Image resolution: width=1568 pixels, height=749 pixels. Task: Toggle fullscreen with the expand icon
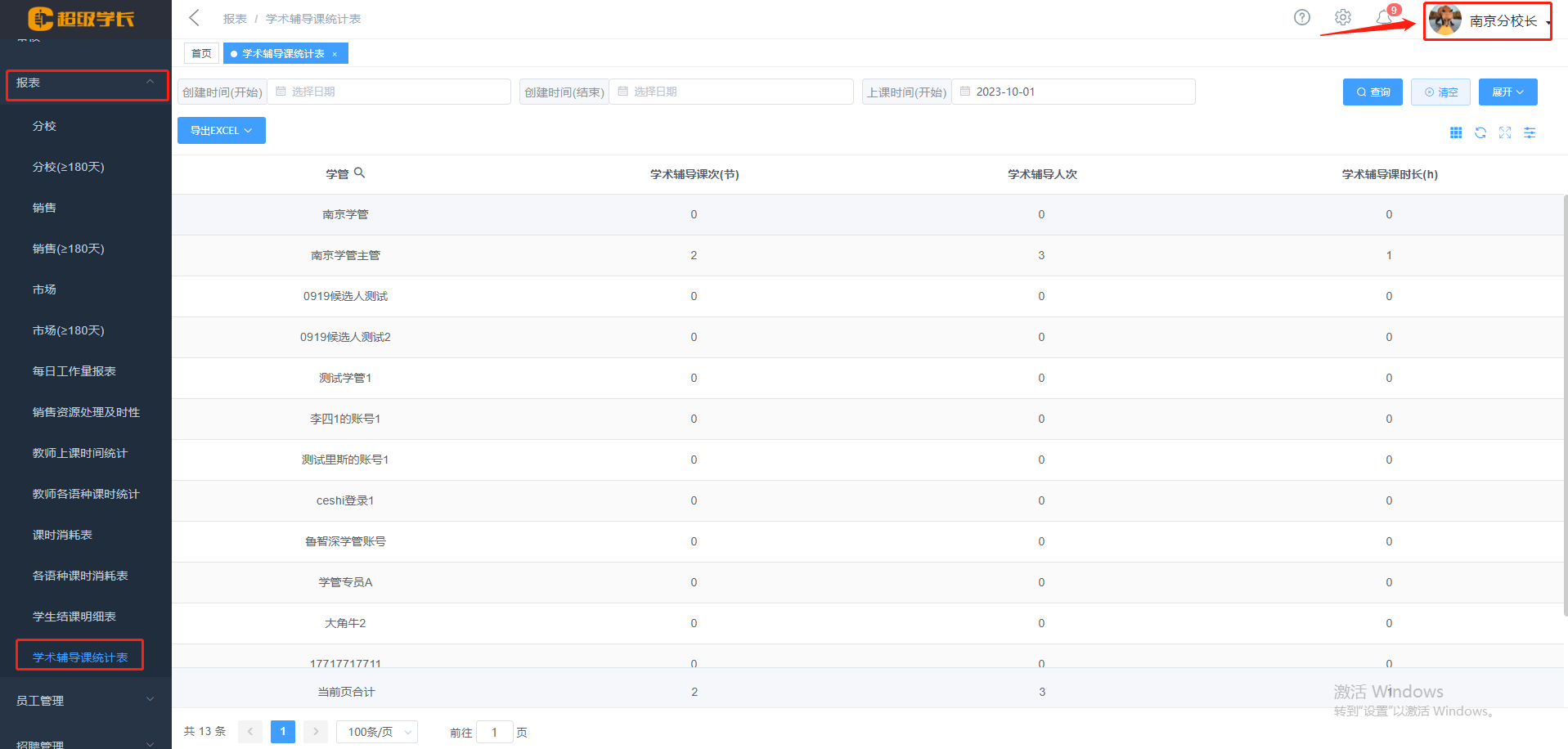coord(1505,132)
